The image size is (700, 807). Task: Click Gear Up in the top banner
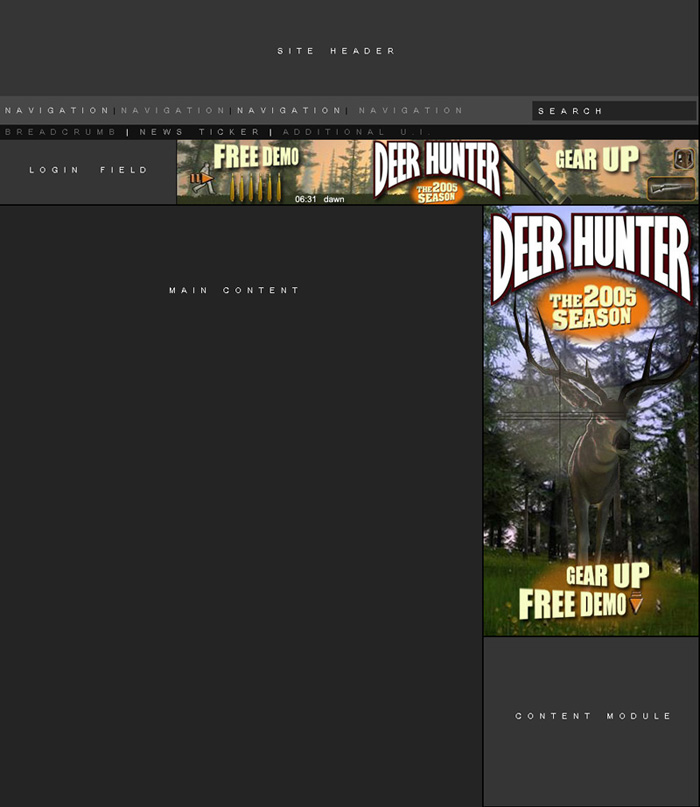pos(597,159)
